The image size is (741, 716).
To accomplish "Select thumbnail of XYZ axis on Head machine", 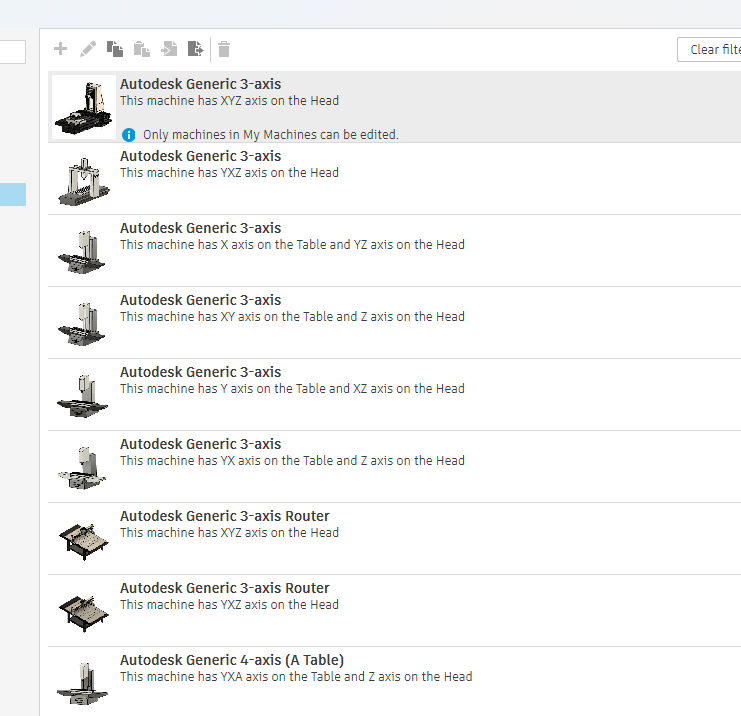I will pos(84,107).
